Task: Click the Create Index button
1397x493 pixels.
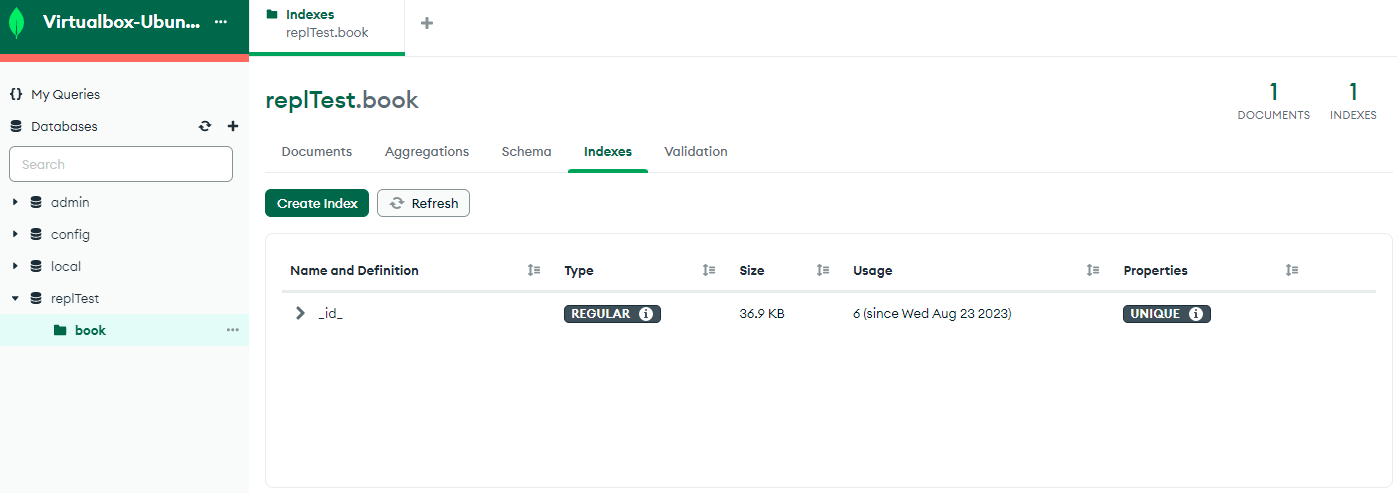Action: pos(317,203)
